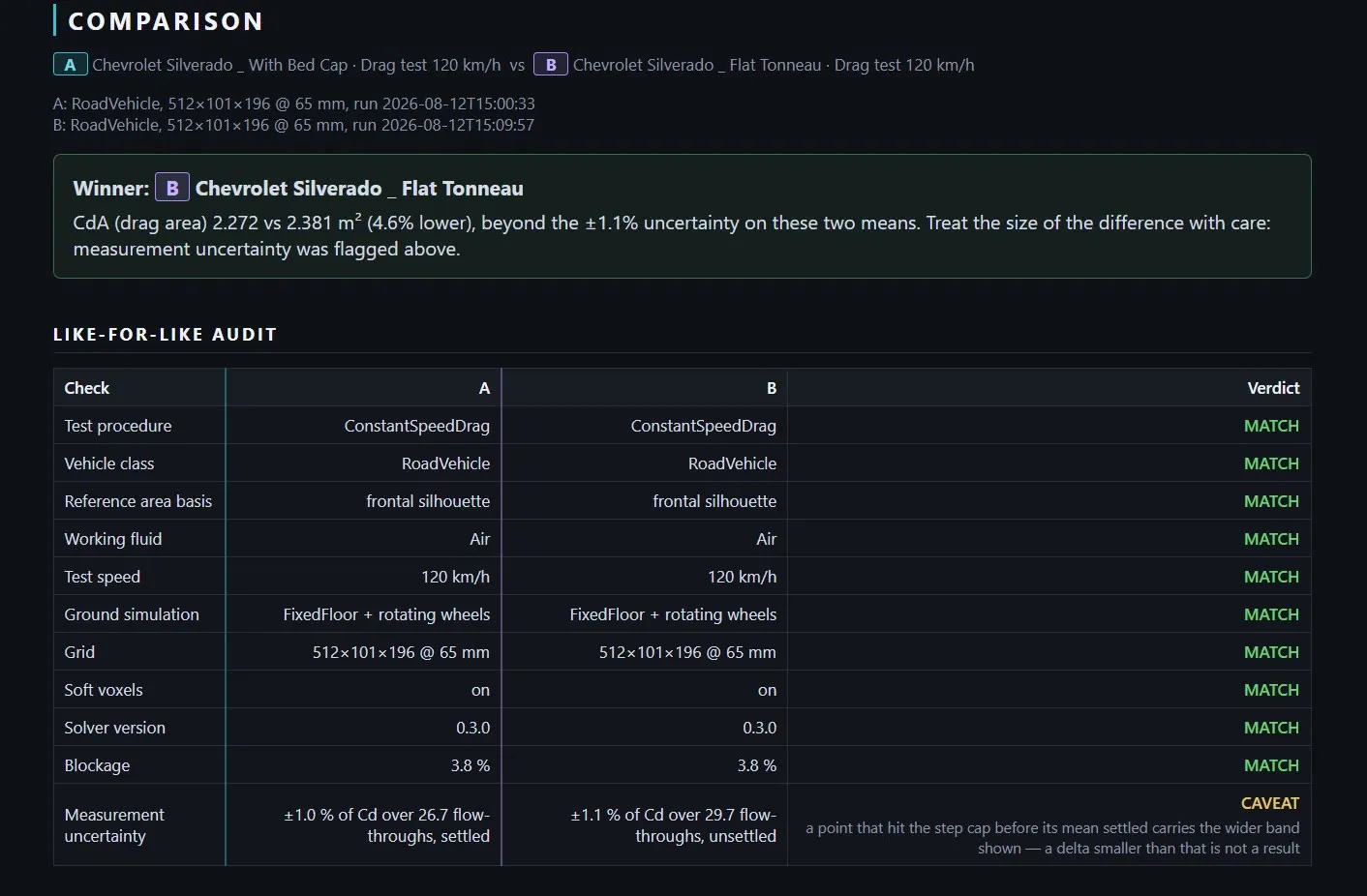Viewport: 1367px width, 896px height.
Task: Click column A's ConstantSpeedDrag value
Action: (x=417, y=426)
